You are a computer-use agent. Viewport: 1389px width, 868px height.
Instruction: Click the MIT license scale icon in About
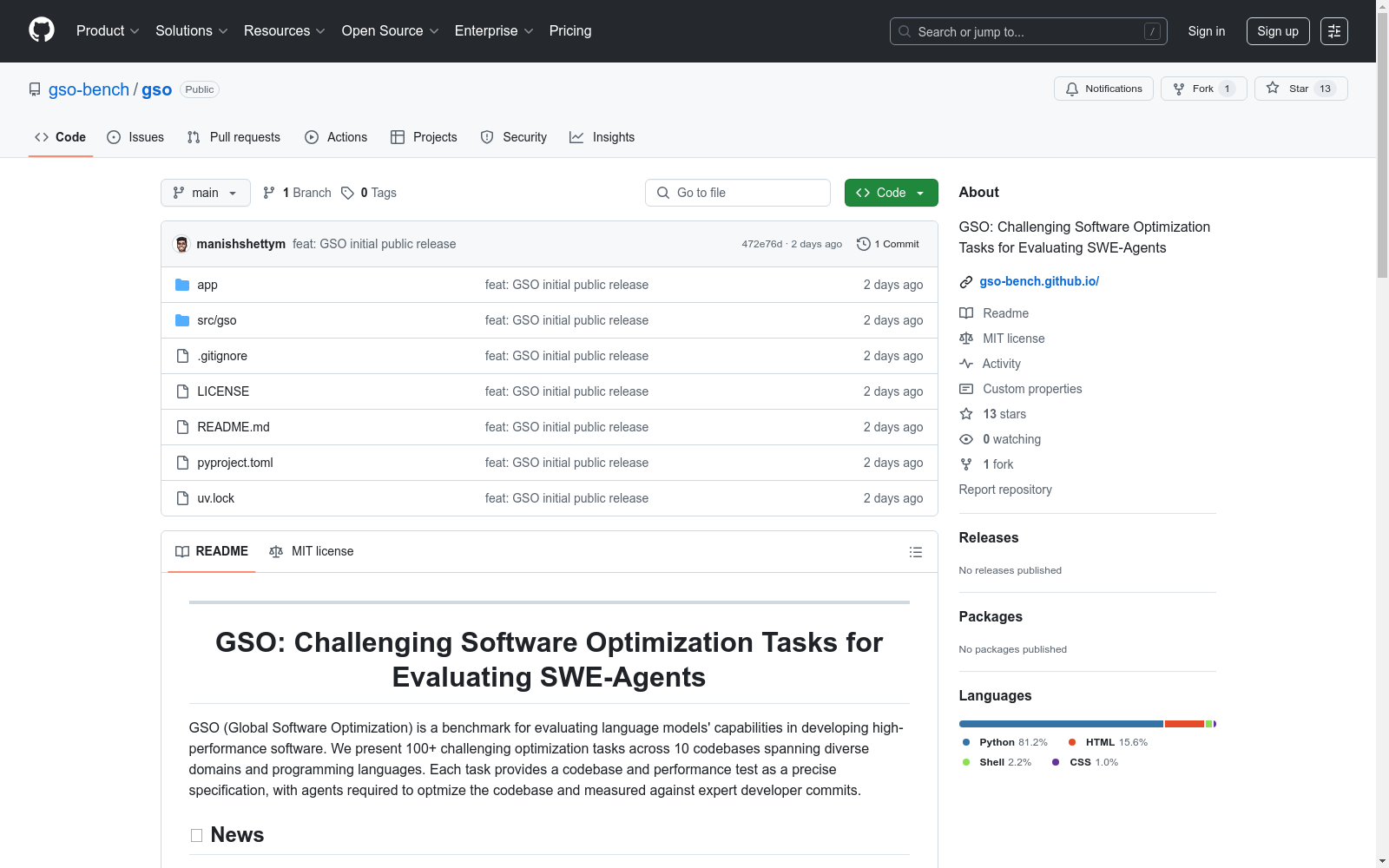tap(966, 339)
